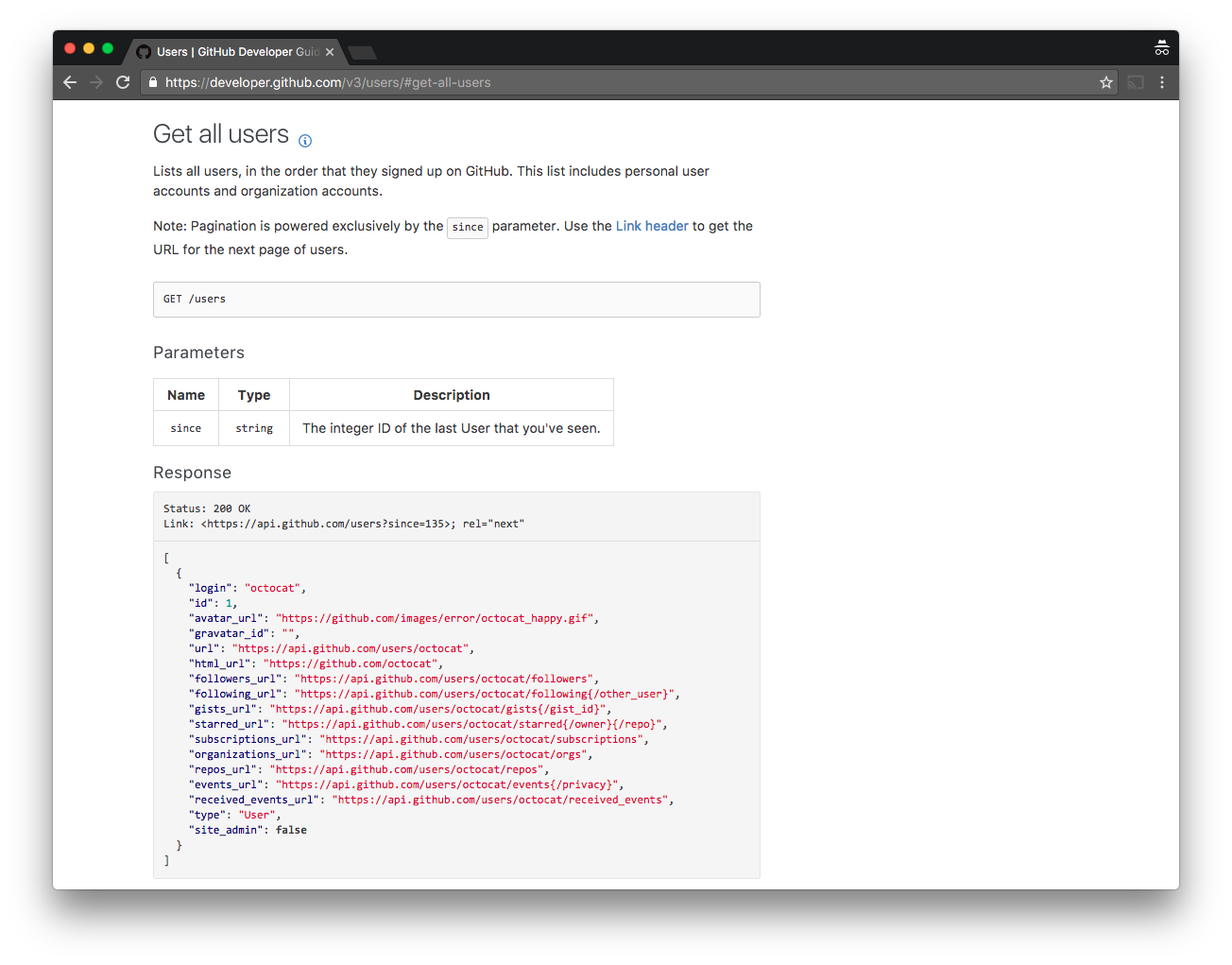Viewport: 1232px width, 965px height.
Task: Close the Users GitHub Developer Guide tab
Action: 330,52
